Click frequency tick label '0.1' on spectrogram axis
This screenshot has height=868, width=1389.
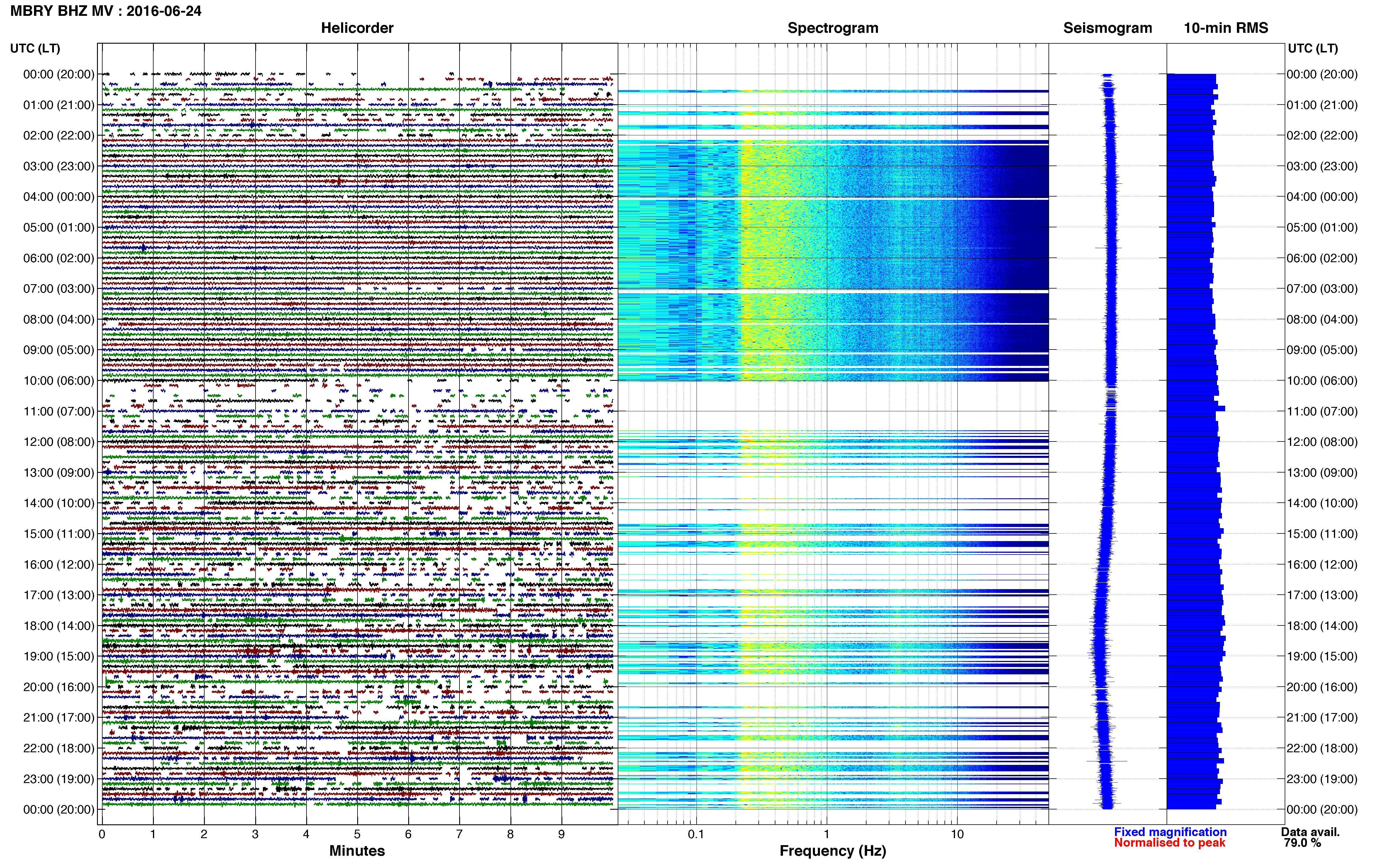pos(696,835)
